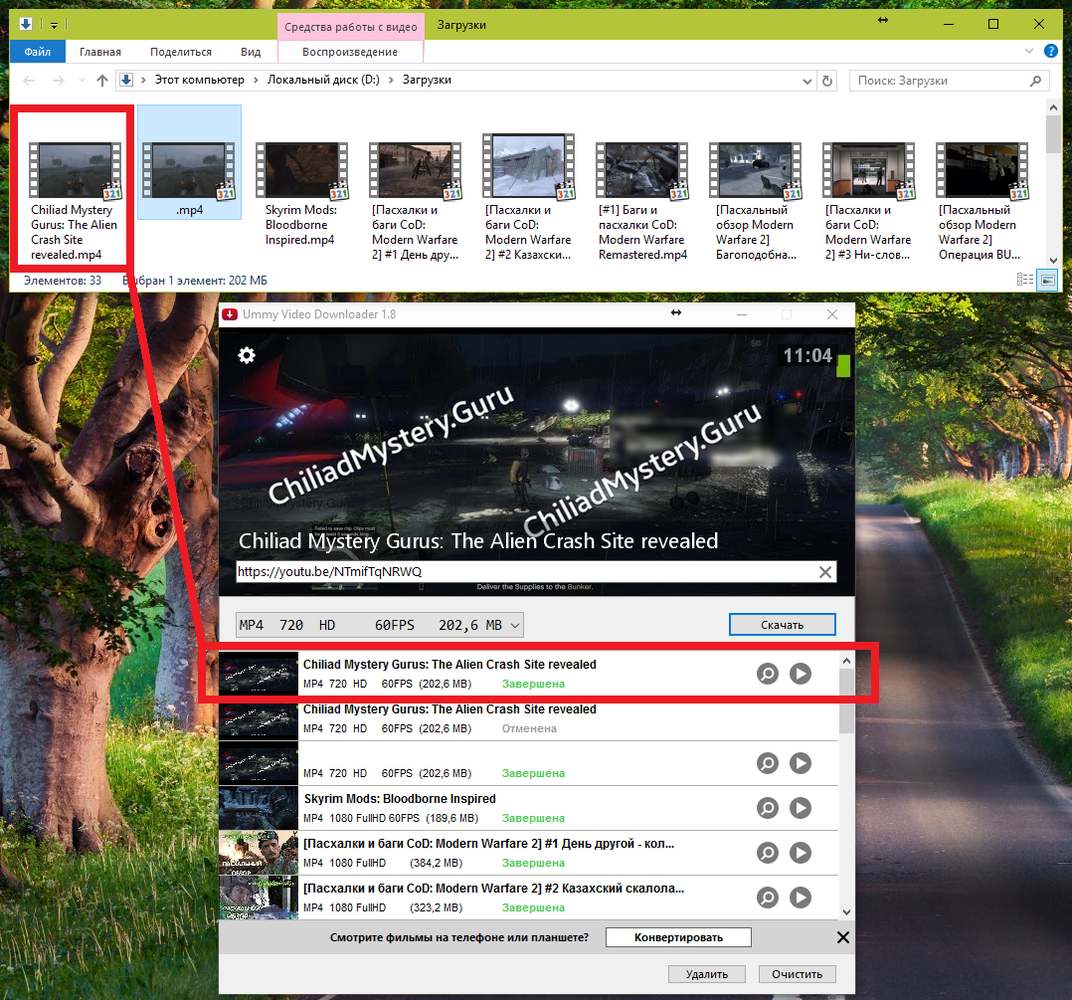Select 'Операция BU...' video file
This screenshot has height=1000, width=1072.
coord(982,202)
